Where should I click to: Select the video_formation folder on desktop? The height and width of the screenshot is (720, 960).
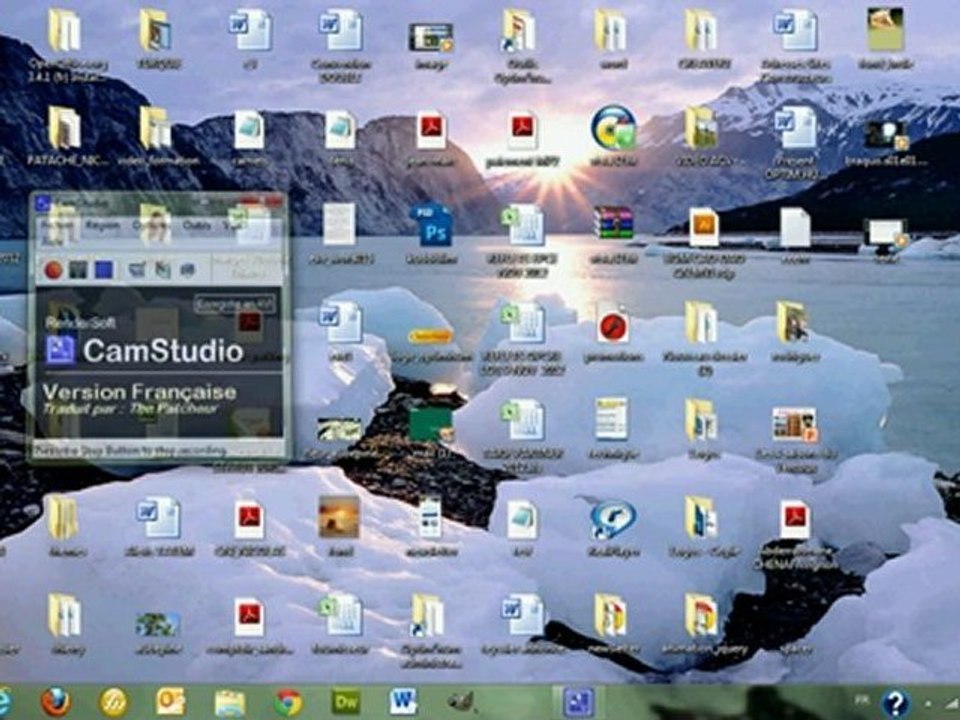click(157, 137)
